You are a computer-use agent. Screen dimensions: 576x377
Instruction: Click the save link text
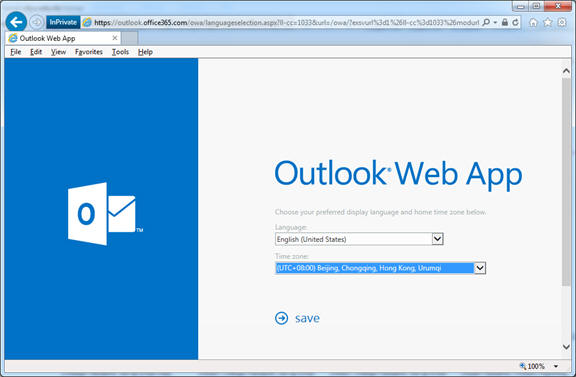click(x=307, y=318)
